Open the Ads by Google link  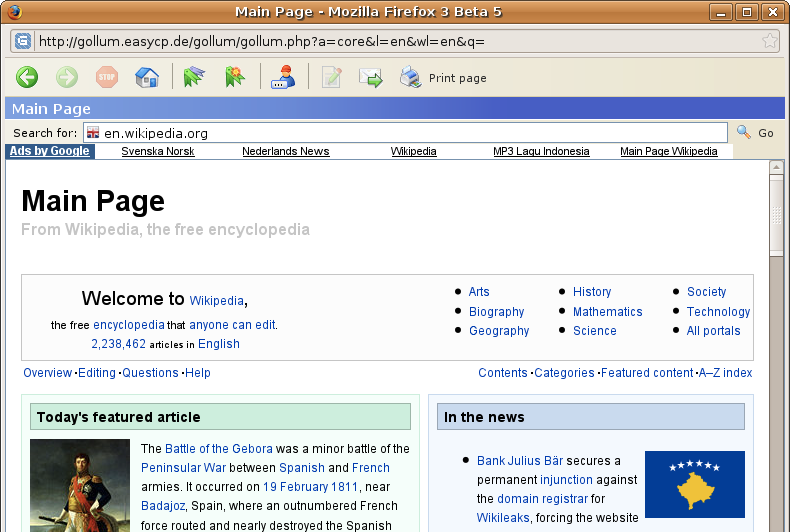point(49,151)
